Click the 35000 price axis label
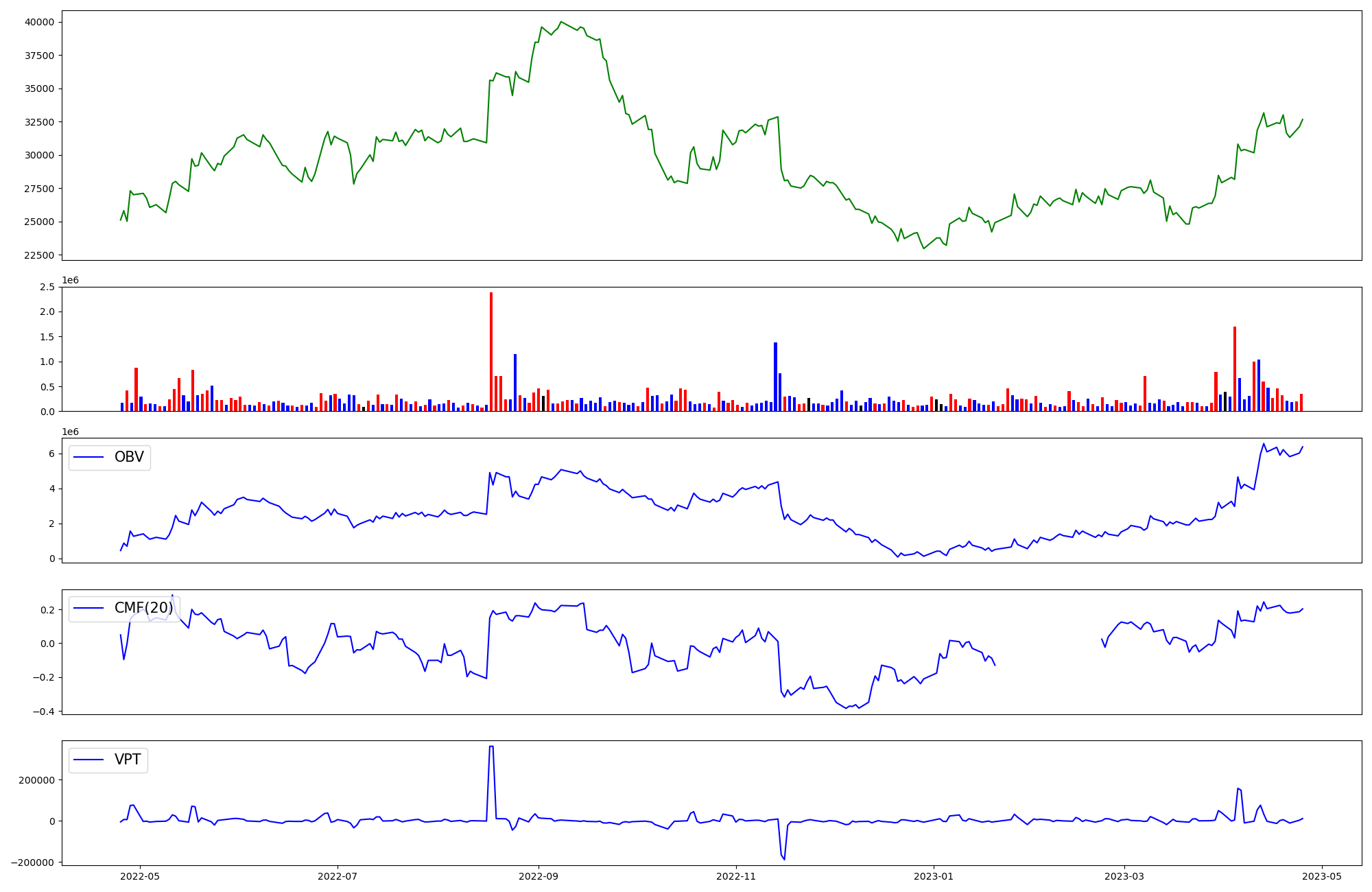The height and width of the screenshot is (892, 1372). pos(39,89)
